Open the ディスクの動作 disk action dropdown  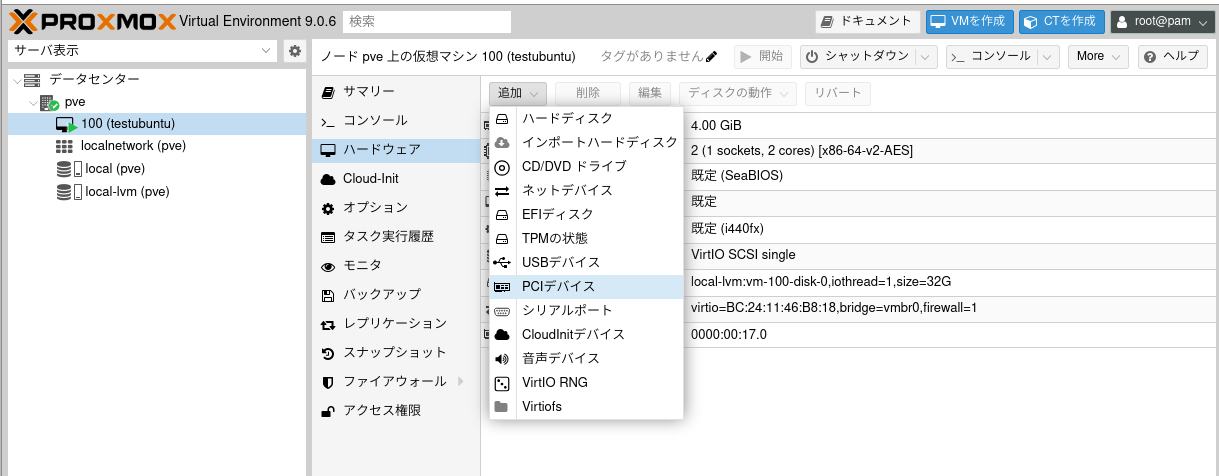(x=738, y=93)
